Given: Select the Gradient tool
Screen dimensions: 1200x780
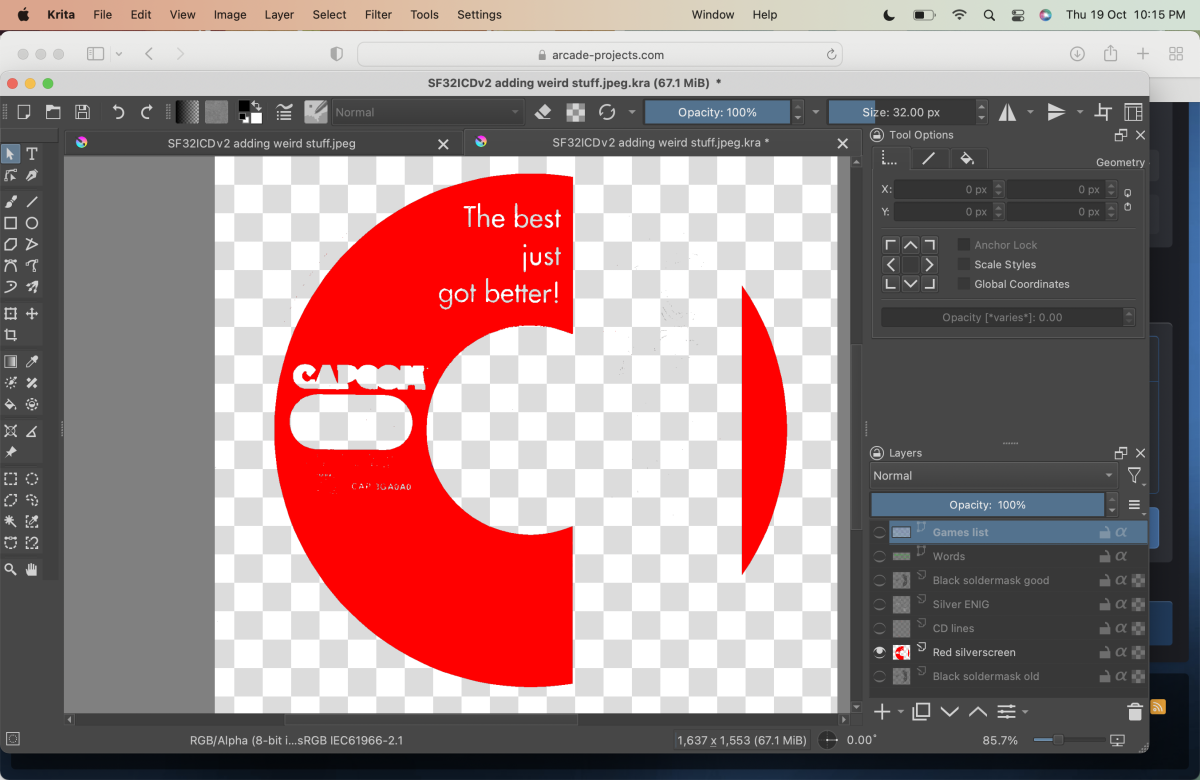Looking at the screenshot, I should pos(11,361).
